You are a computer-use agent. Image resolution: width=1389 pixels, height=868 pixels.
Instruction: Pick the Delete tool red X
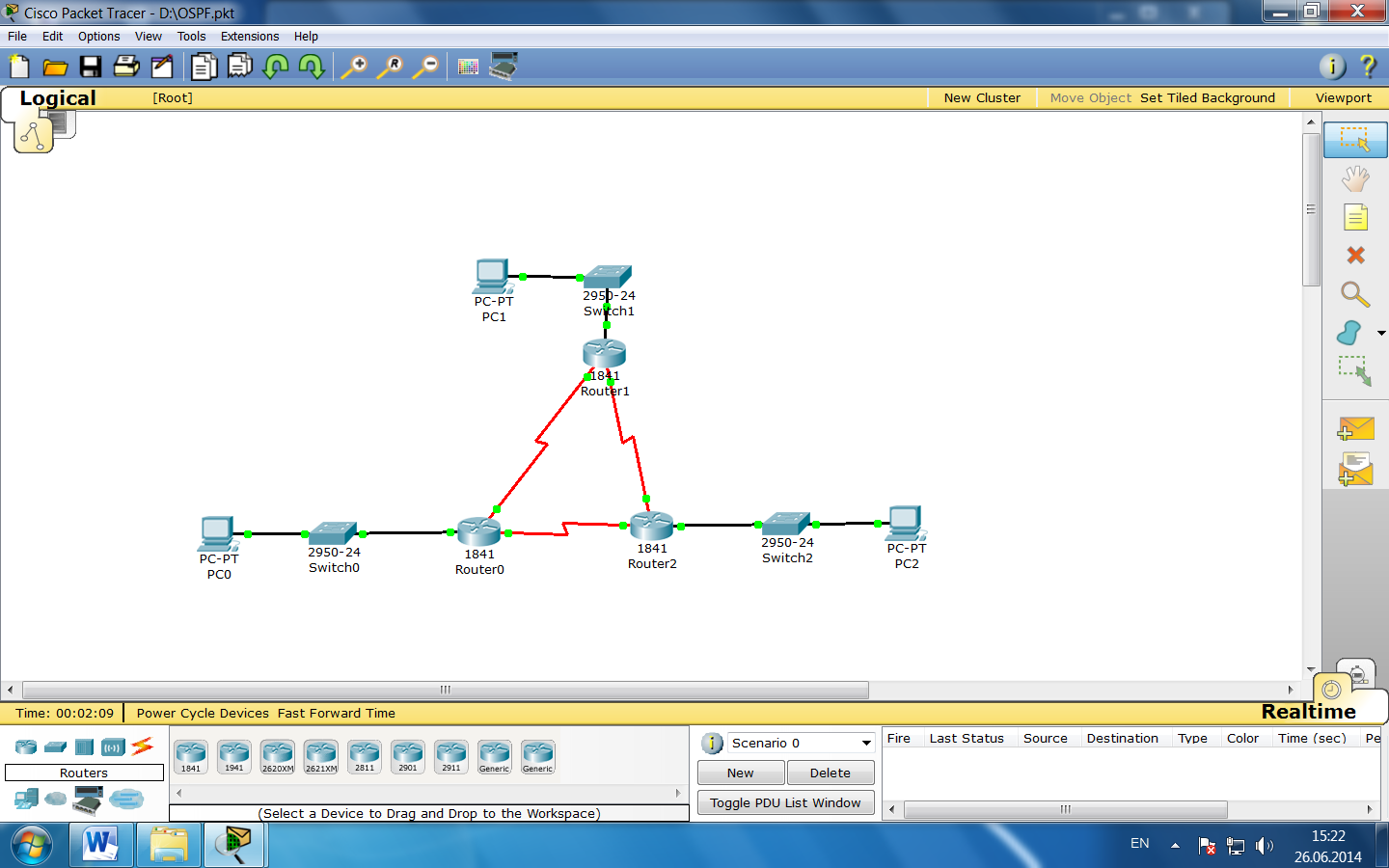1355,256
